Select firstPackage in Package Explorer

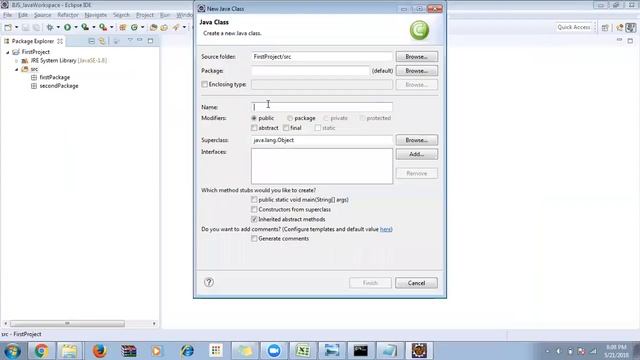pos(55,77)
